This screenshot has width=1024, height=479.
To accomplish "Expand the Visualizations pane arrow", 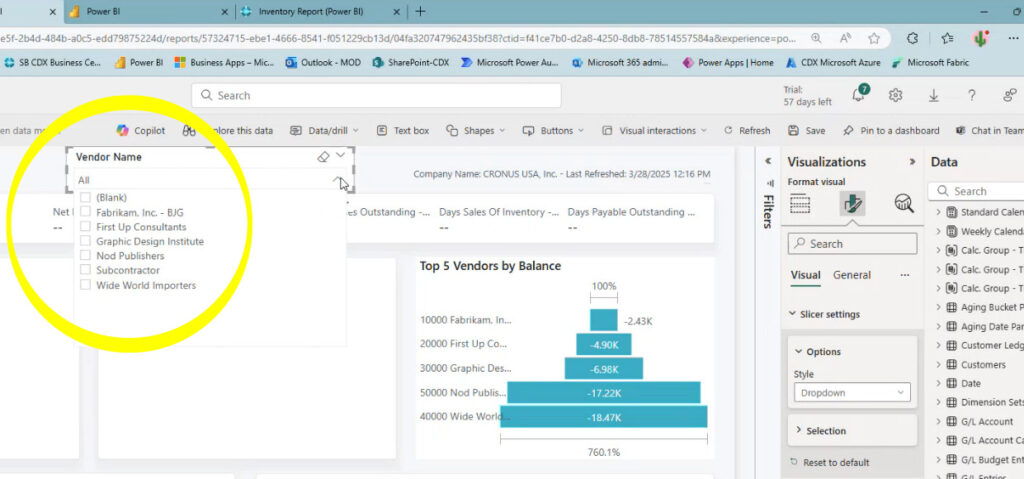I will [912, 162].
